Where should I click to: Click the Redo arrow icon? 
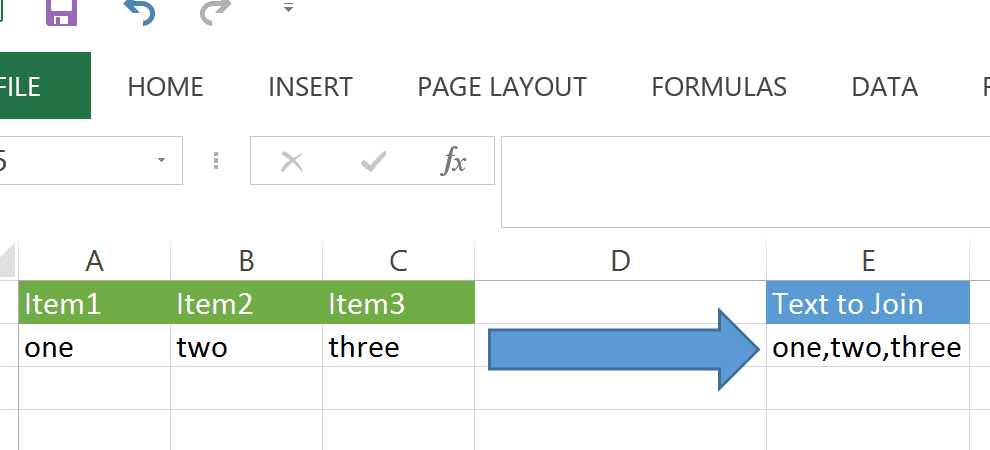click(x=215, y=12)
